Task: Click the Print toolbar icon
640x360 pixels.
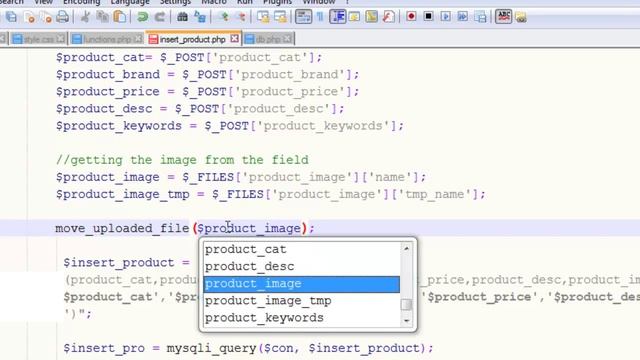Action: (62, 17)
